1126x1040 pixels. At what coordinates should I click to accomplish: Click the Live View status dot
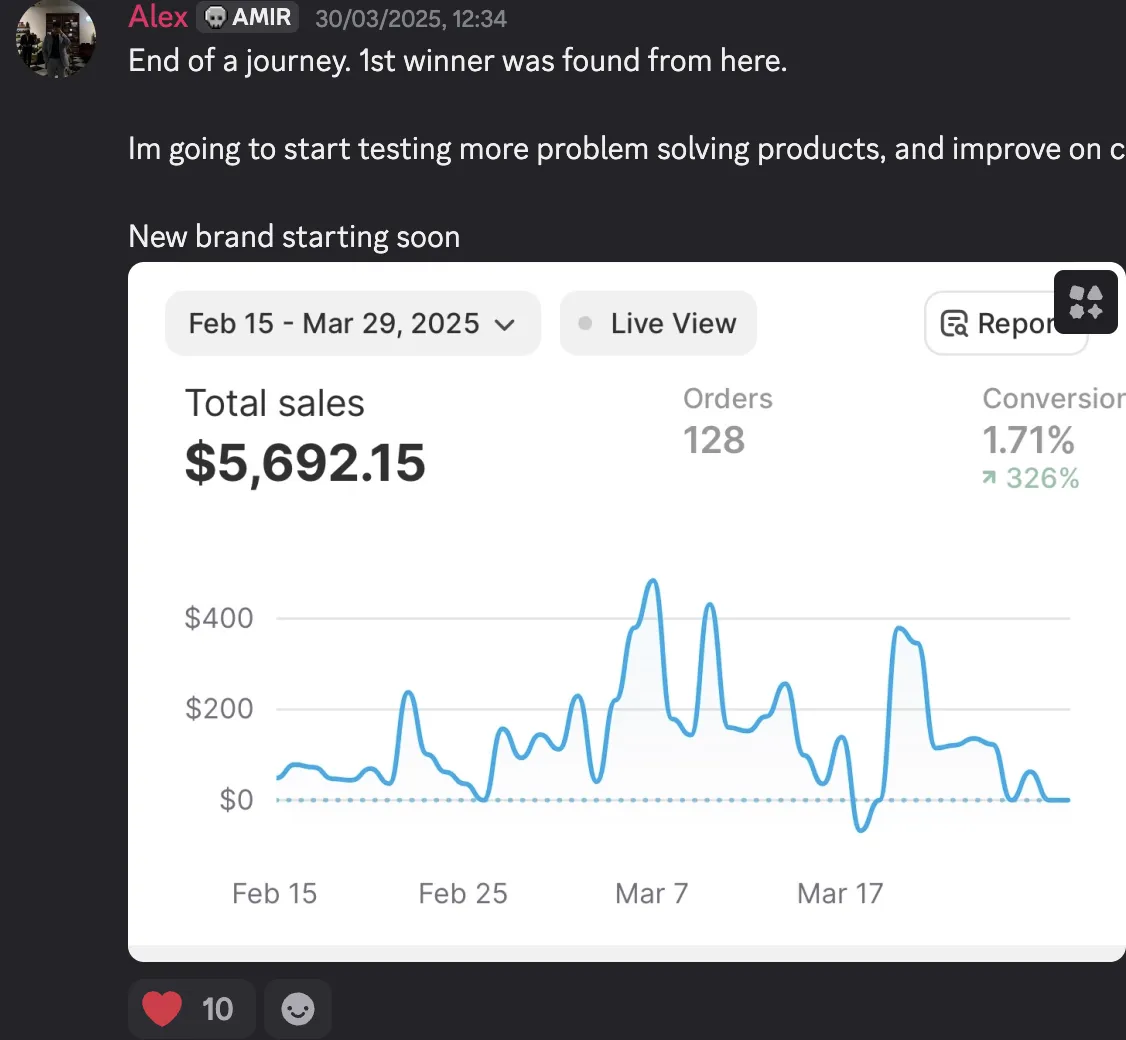pyautogui.click(x=585, y=323)
